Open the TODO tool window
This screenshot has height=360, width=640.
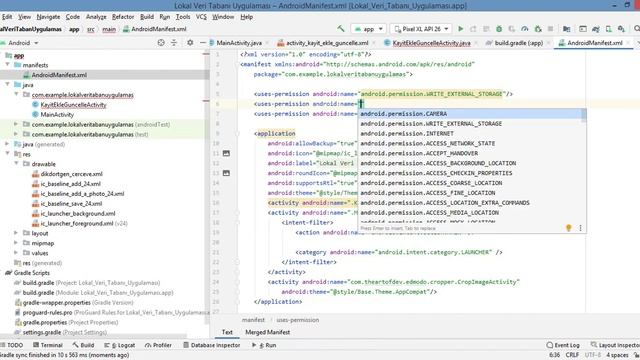(12, 345)
